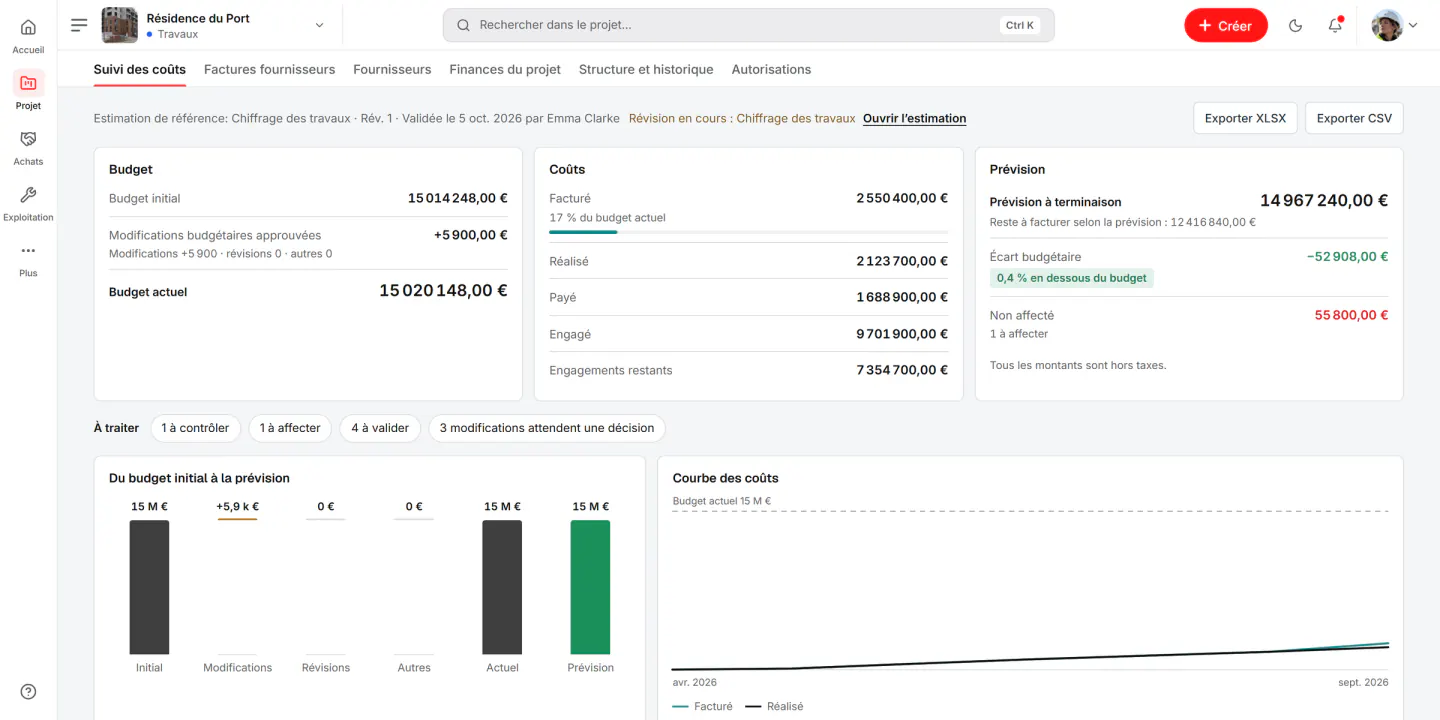Open the Factures fournisseurs tab
Image resolution: width=1440 pixels, height=720 pixels.
(x=269, y=70)
